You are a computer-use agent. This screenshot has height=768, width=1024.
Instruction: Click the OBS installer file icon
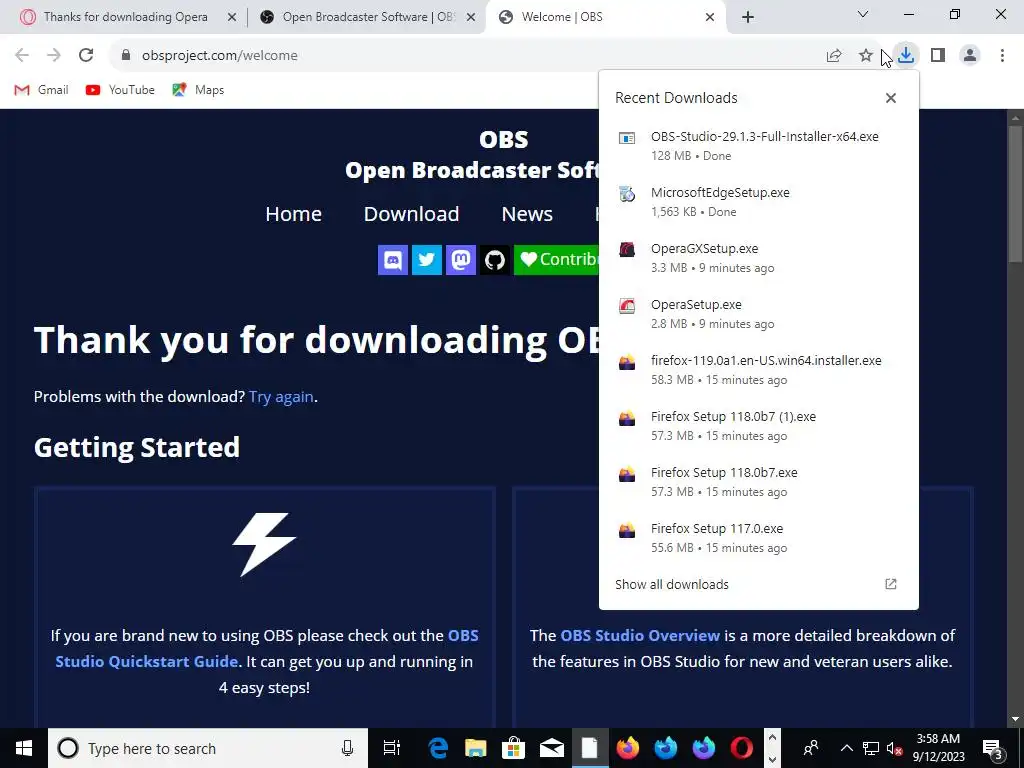[x=627, y=138]
